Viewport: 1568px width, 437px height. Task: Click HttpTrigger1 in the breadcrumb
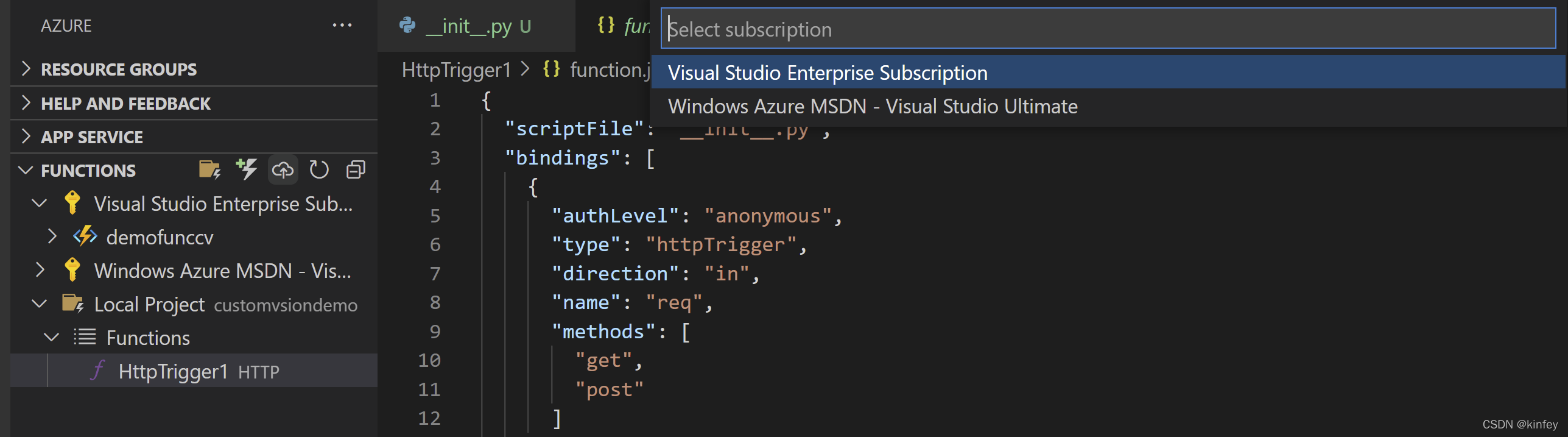pyautogui.click(x=456, y=69)
